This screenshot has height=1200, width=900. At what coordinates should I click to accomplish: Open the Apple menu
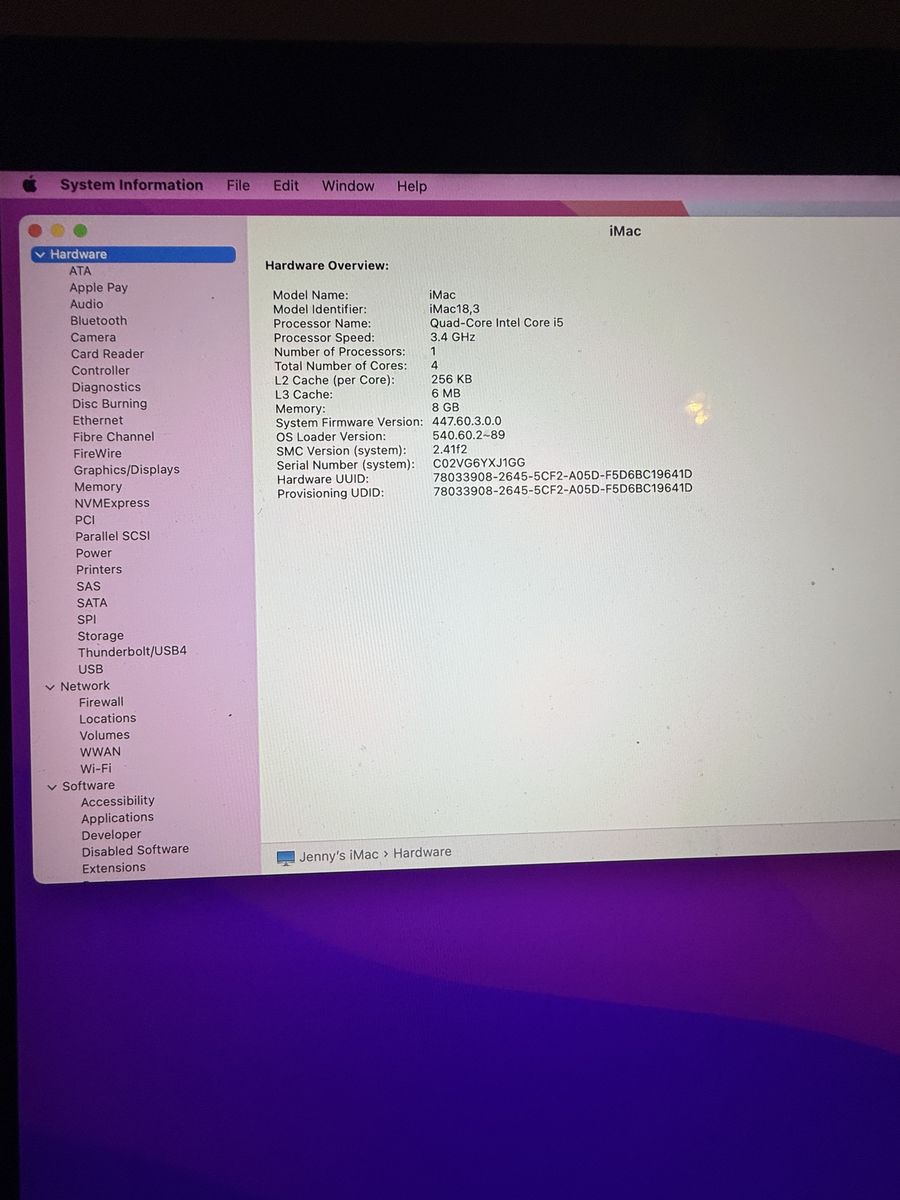[30, 184]
